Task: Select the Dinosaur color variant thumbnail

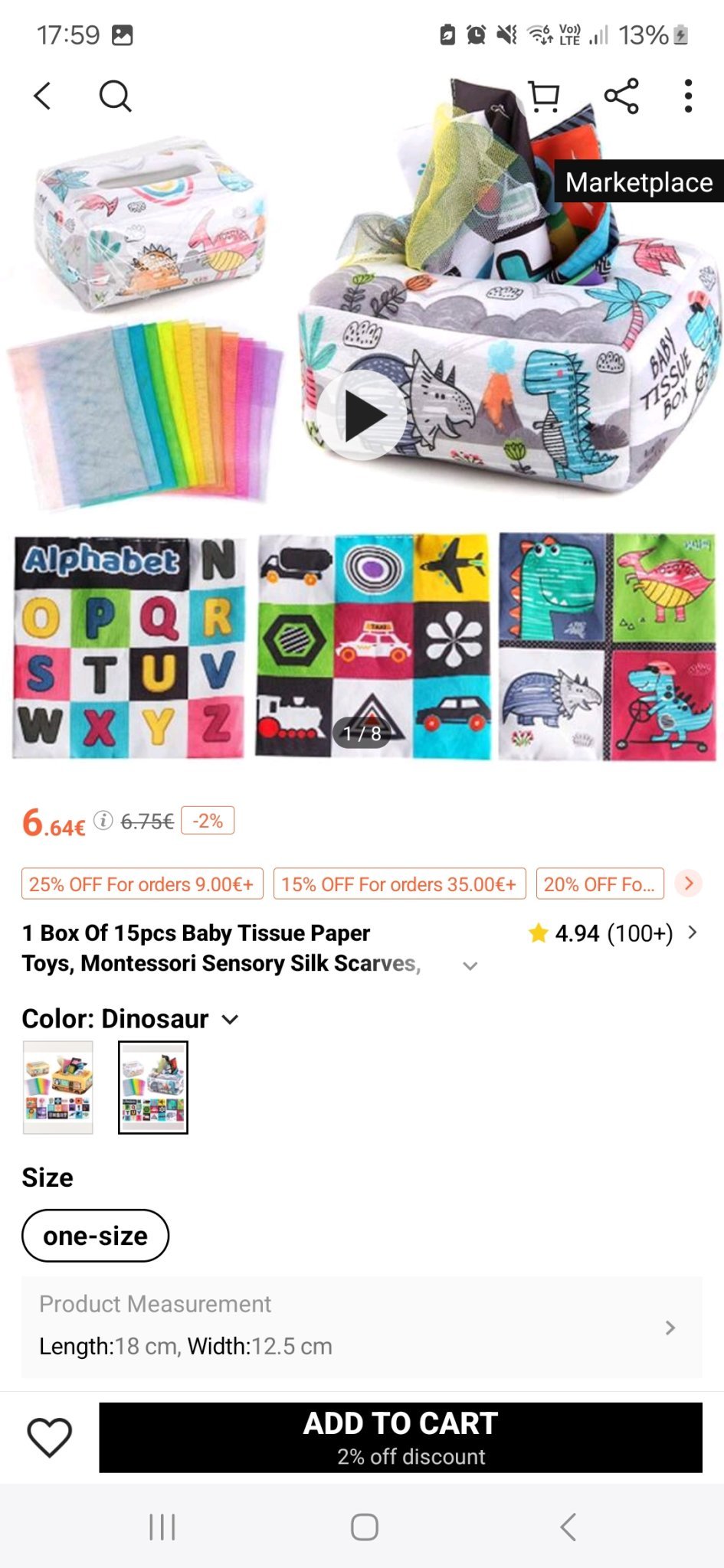Action: coord(153,1087)
